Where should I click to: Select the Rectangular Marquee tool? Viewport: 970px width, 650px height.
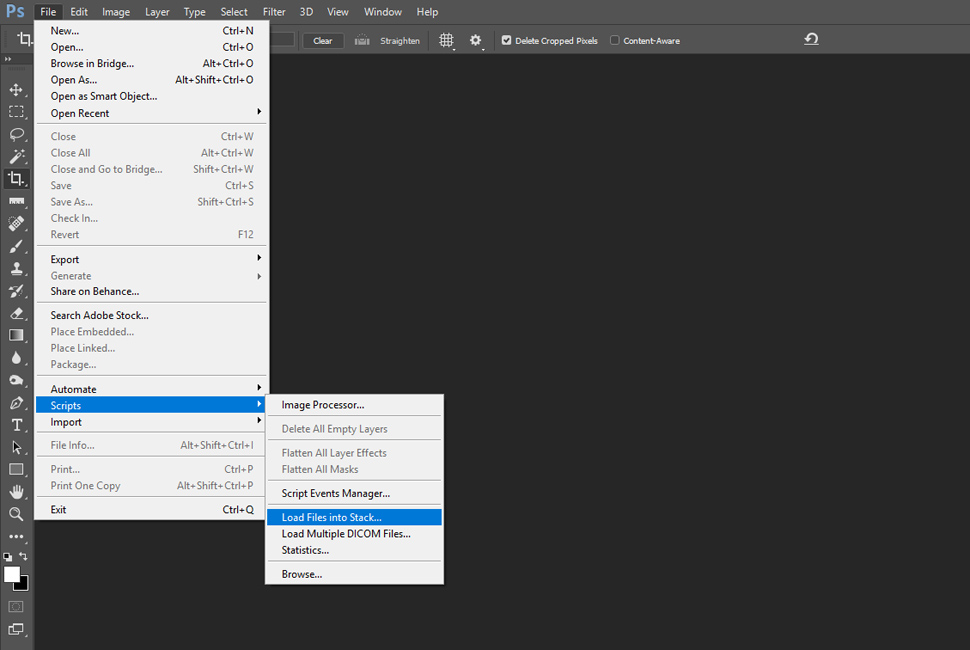click(x=16, y=112)
